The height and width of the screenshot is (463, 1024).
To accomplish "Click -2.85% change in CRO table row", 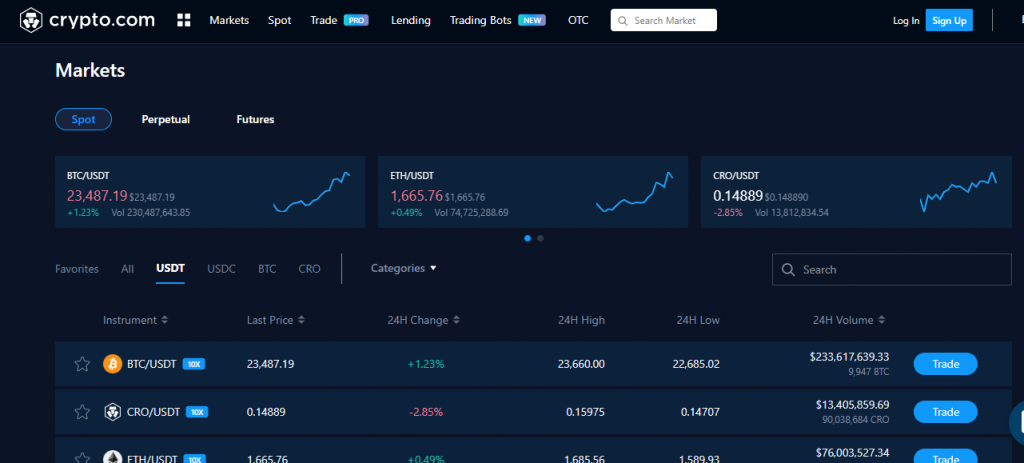I will click(426, 412).
